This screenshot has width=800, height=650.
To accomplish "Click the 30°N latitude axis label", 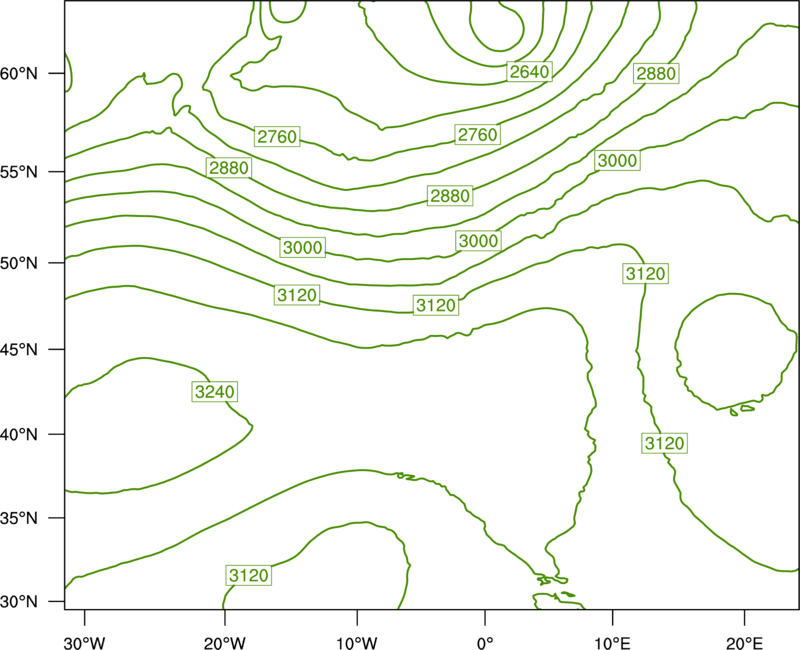I will pos(19,602).
